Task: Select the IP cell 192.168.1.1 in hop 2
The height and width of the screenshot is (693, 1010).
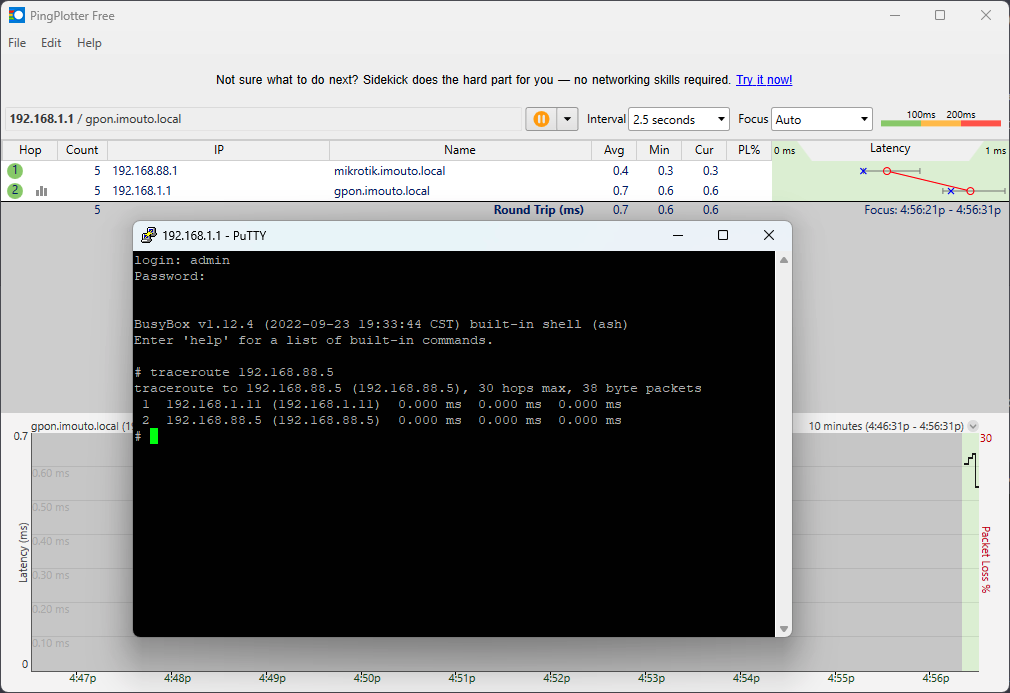Action: (142, 191)
